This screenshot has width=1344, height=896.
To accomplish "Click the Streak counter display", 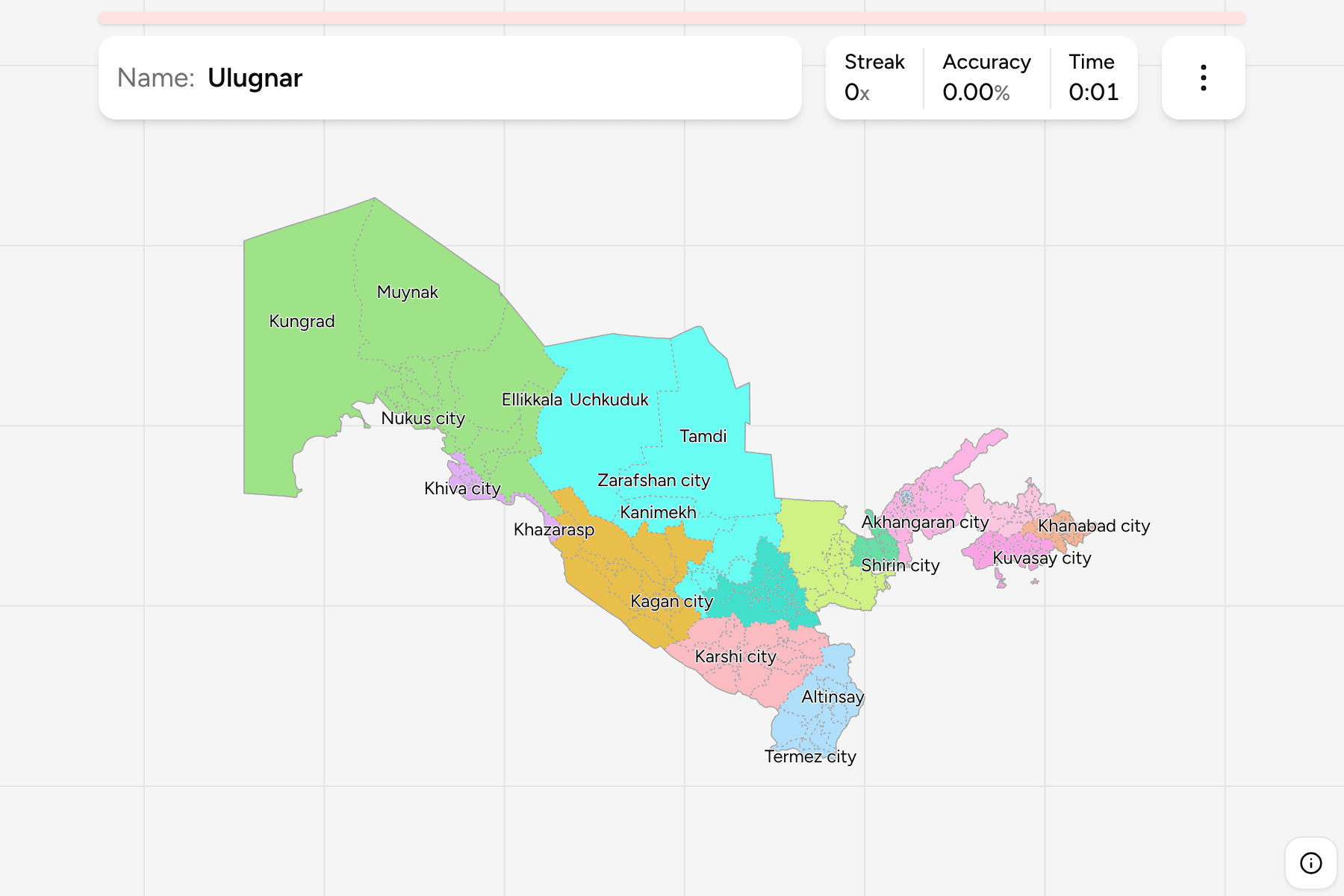I will [874, 78].
